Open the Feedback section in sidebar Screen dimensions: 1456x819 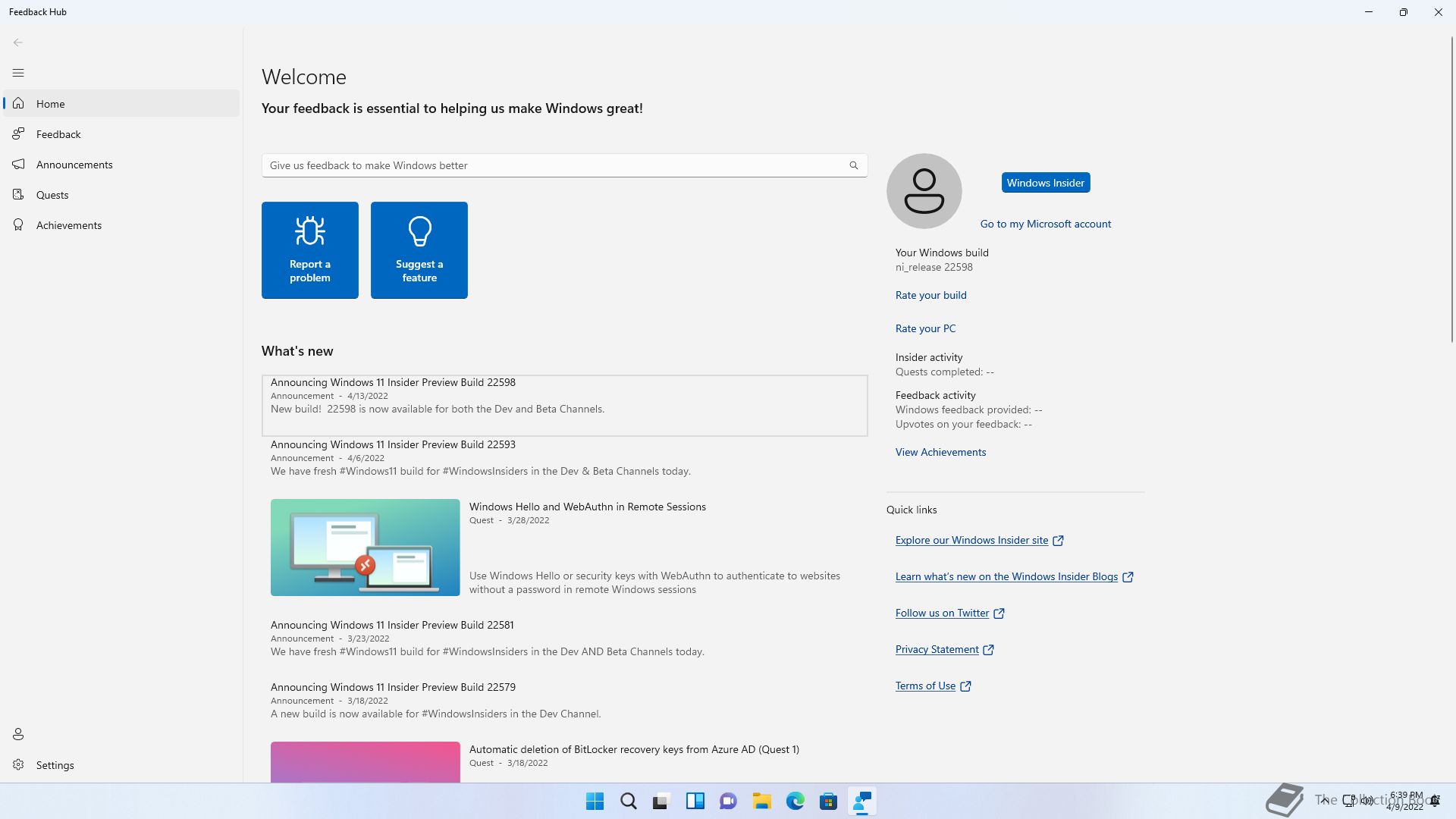(x=121, y=134)
